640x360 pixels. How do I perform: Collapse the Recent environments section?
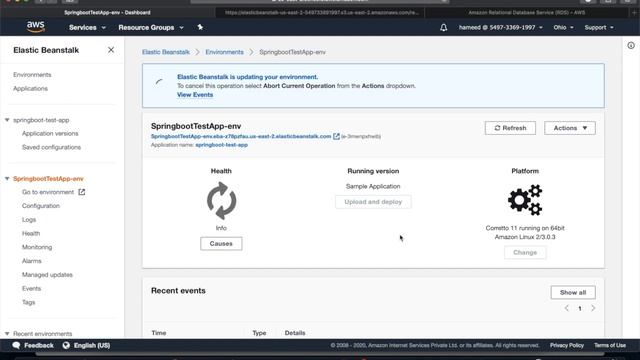coord(7,334)
